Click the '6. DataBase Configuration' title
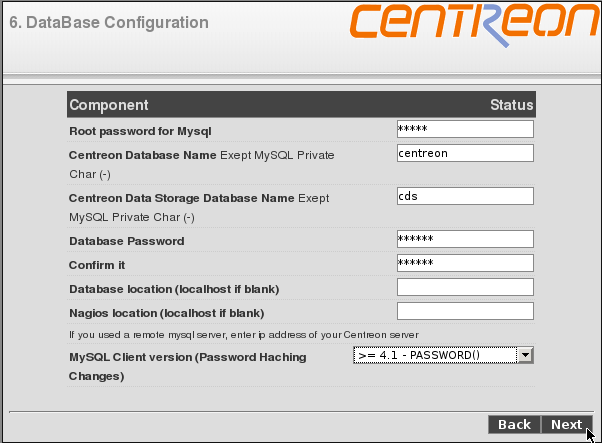Image resolution: width=602 pixels, height=443 pixels. point(109,23)
